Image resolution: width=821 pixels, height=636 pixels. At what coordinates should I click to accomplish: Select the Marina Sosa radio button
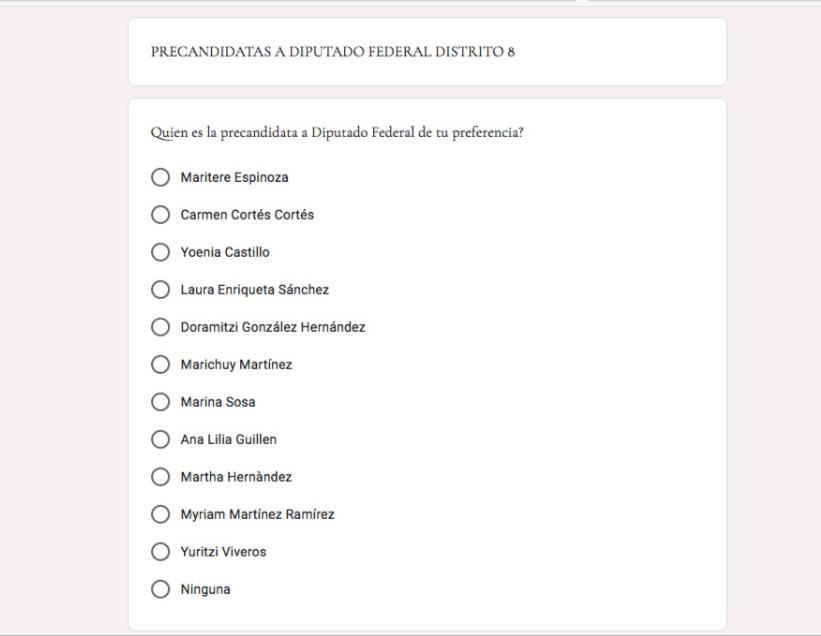pos(160,401)
